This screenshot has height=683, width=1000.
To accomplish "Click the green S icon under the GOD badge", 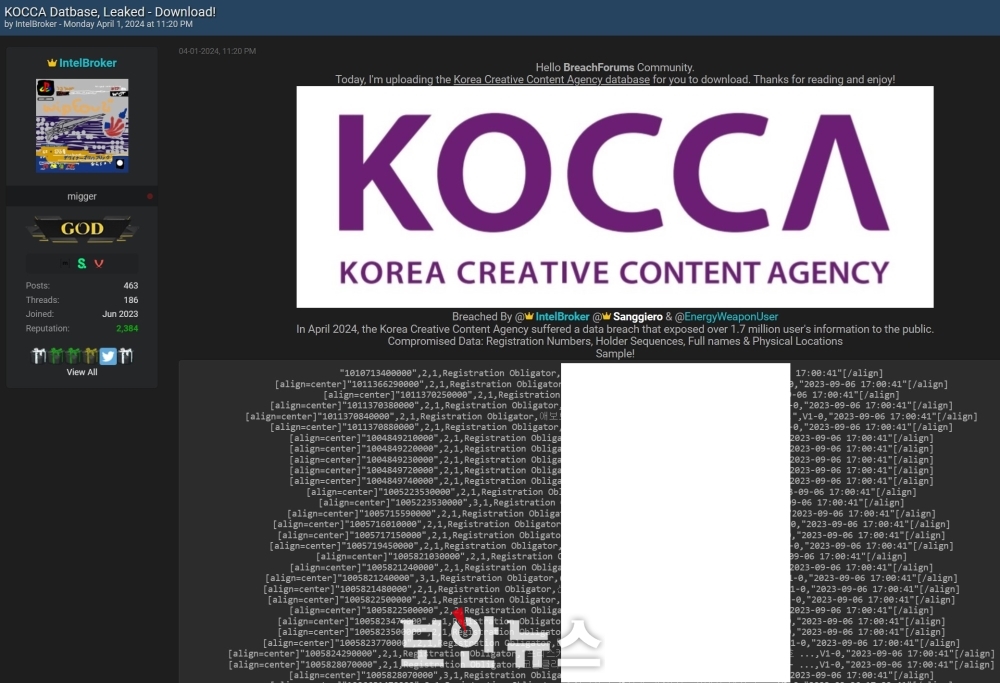I will (x=82, y=263).
